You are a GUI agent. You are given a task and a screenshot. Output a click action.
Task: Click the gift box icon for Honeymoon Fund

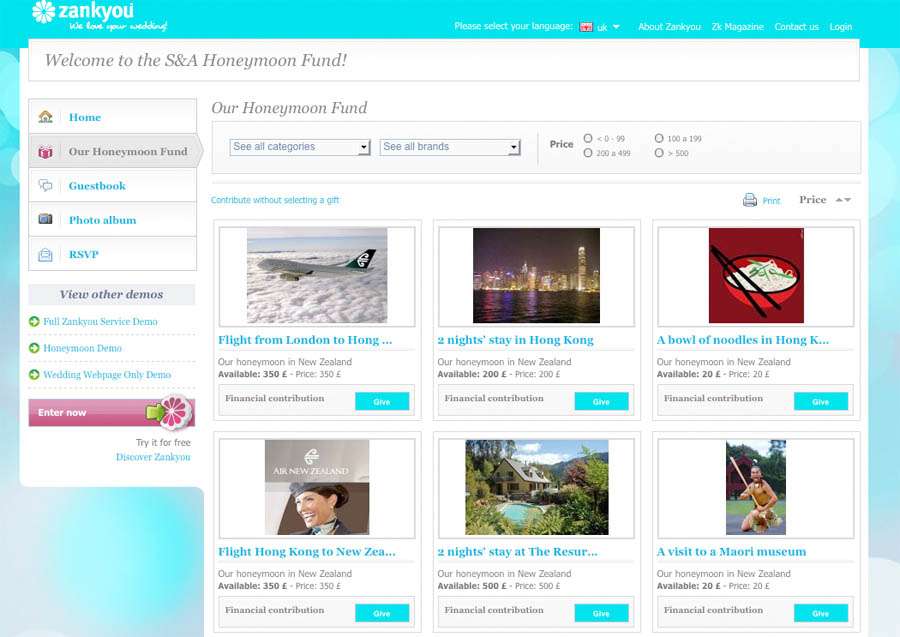[45, 152]
